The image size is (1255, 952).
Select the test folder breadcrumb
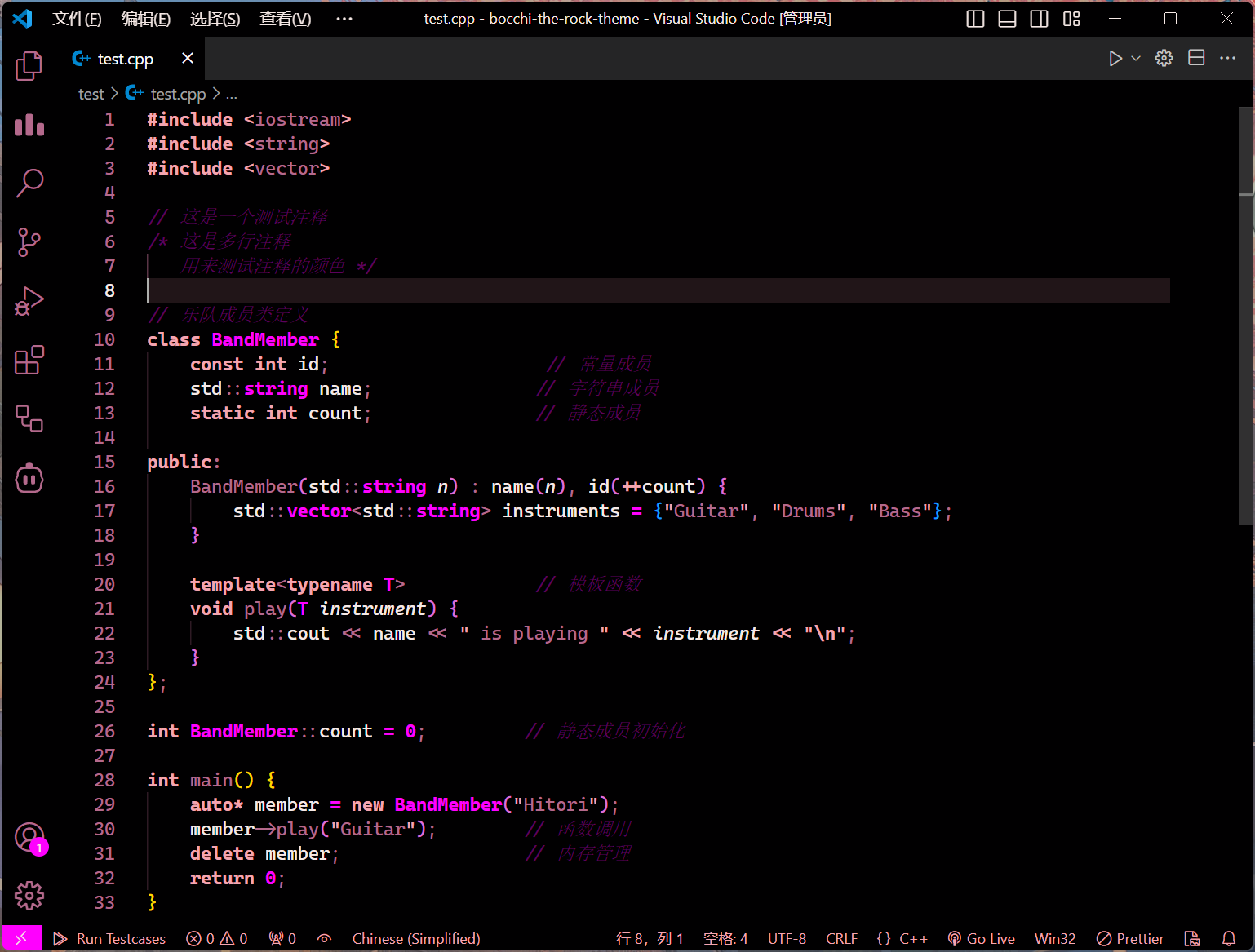click(91, 95)
